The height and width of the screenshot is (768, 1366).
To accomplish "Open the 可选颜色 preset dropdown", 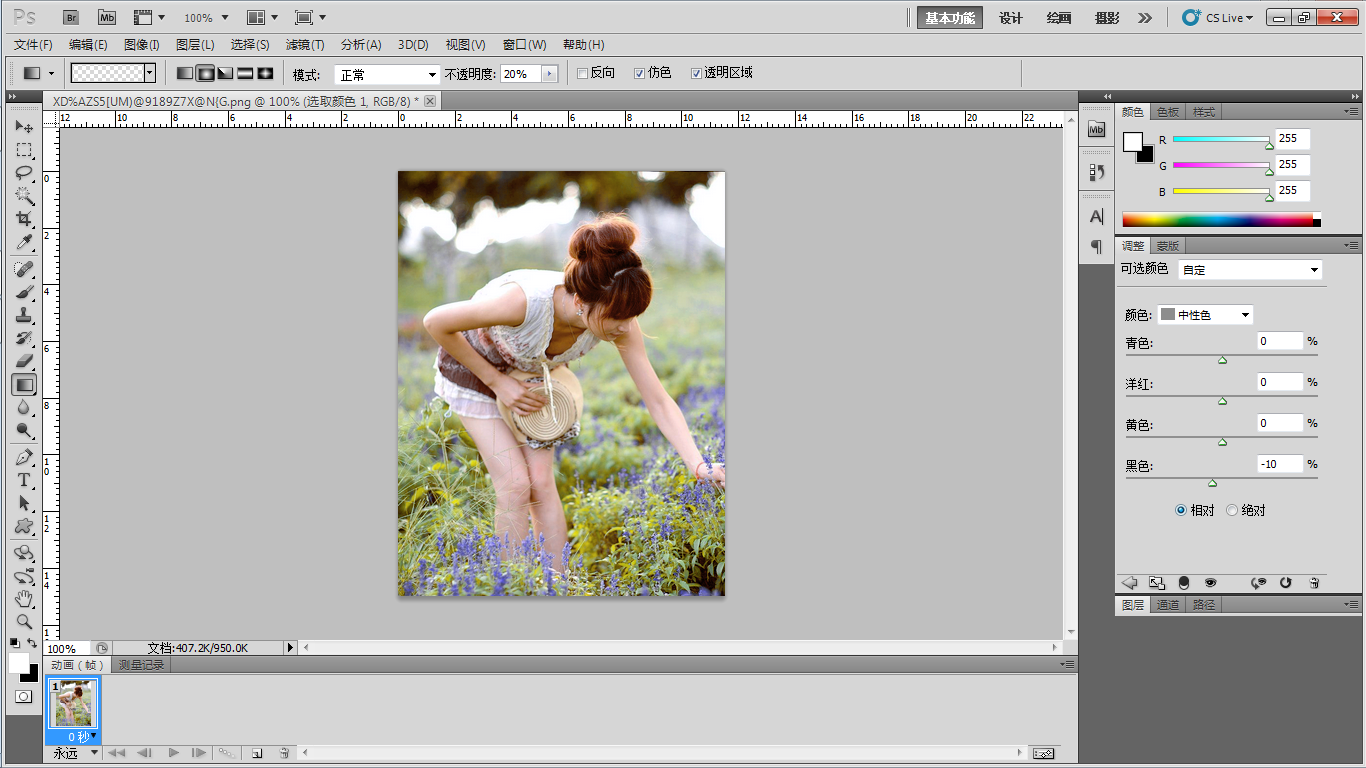I will point(1250,270).
